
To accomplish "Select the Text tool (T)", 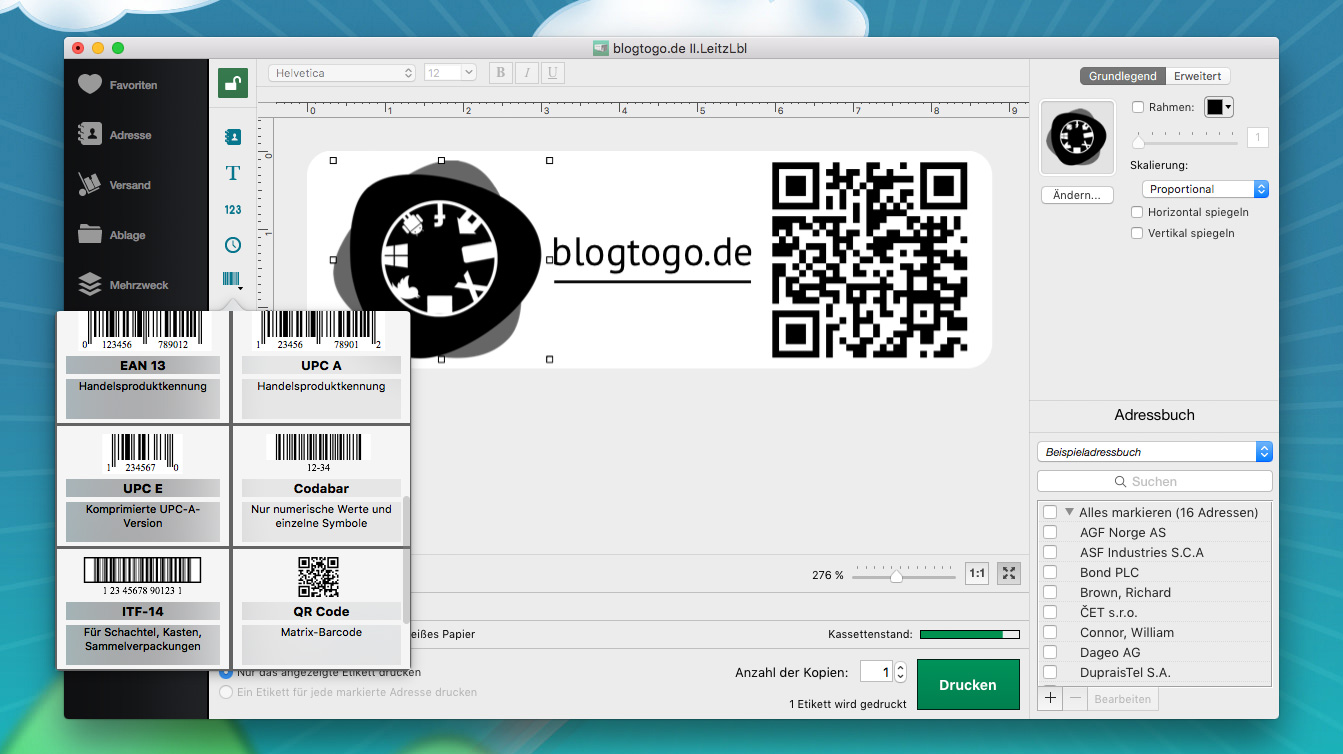I will pyautogui.click(x=233, y=173).
